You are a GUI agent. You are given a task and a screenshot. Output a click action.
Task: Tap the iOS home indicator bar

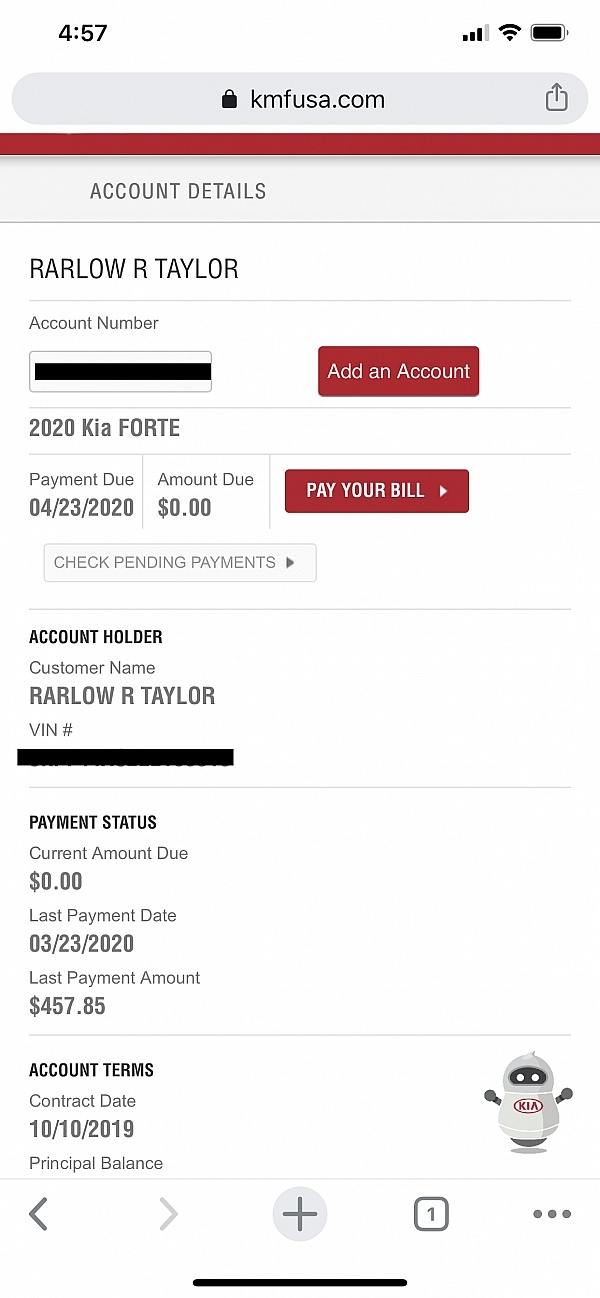pyautogui.click(x=300, y=1282)
